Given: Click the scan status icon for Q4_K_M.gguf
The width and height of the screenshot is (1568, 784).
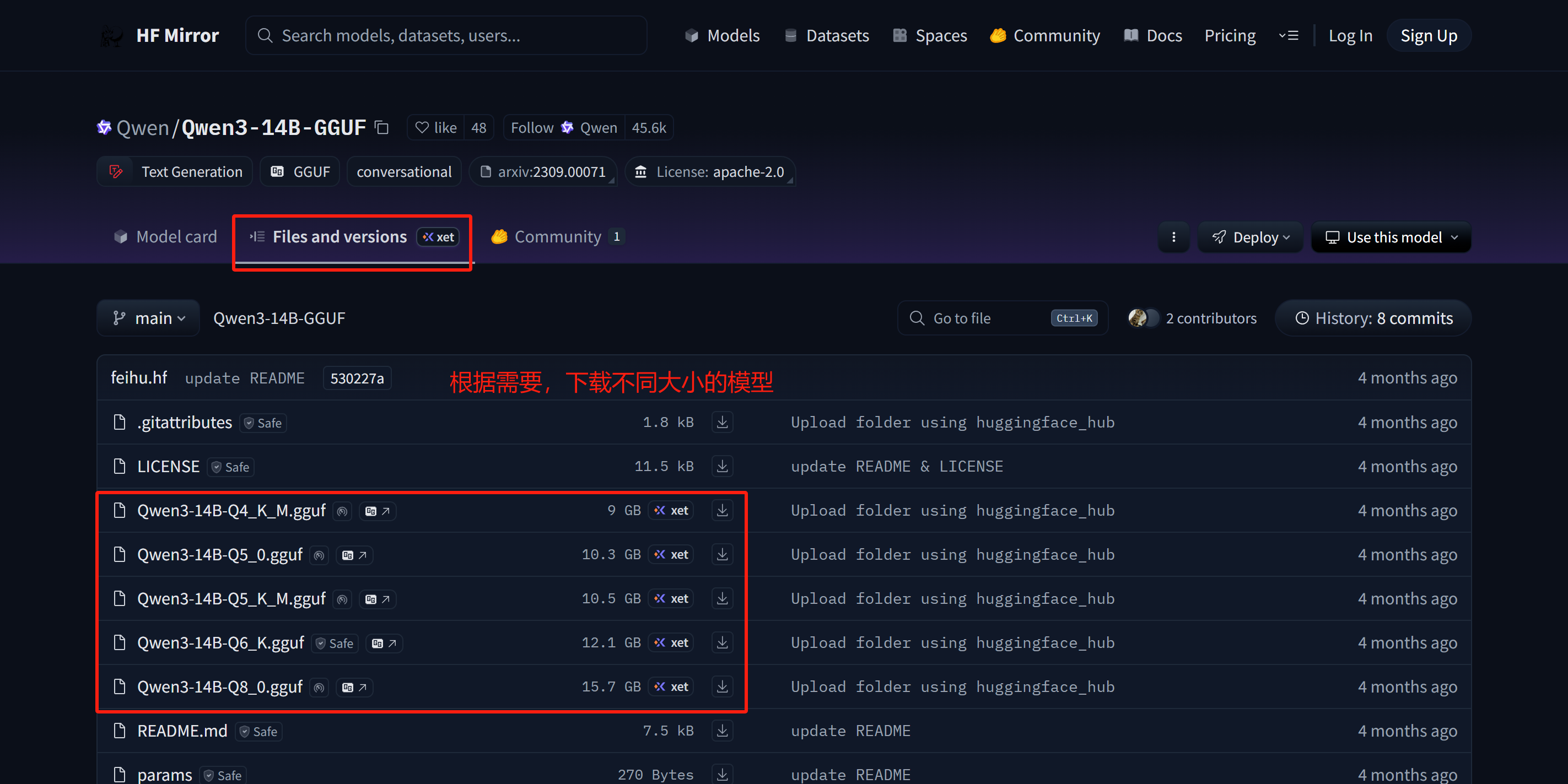Looking at the screenshot, I should pyautogui.click(x=343, y=511).
